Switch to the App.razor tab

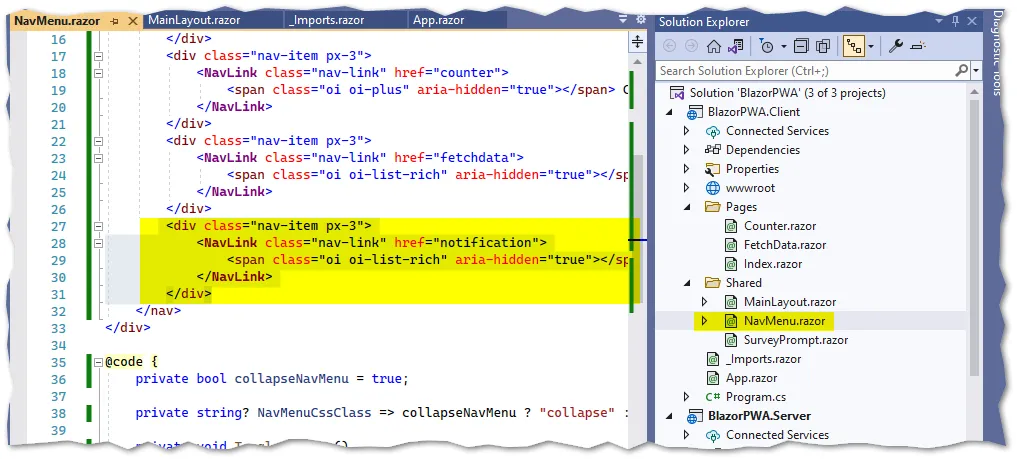(438, 20)
